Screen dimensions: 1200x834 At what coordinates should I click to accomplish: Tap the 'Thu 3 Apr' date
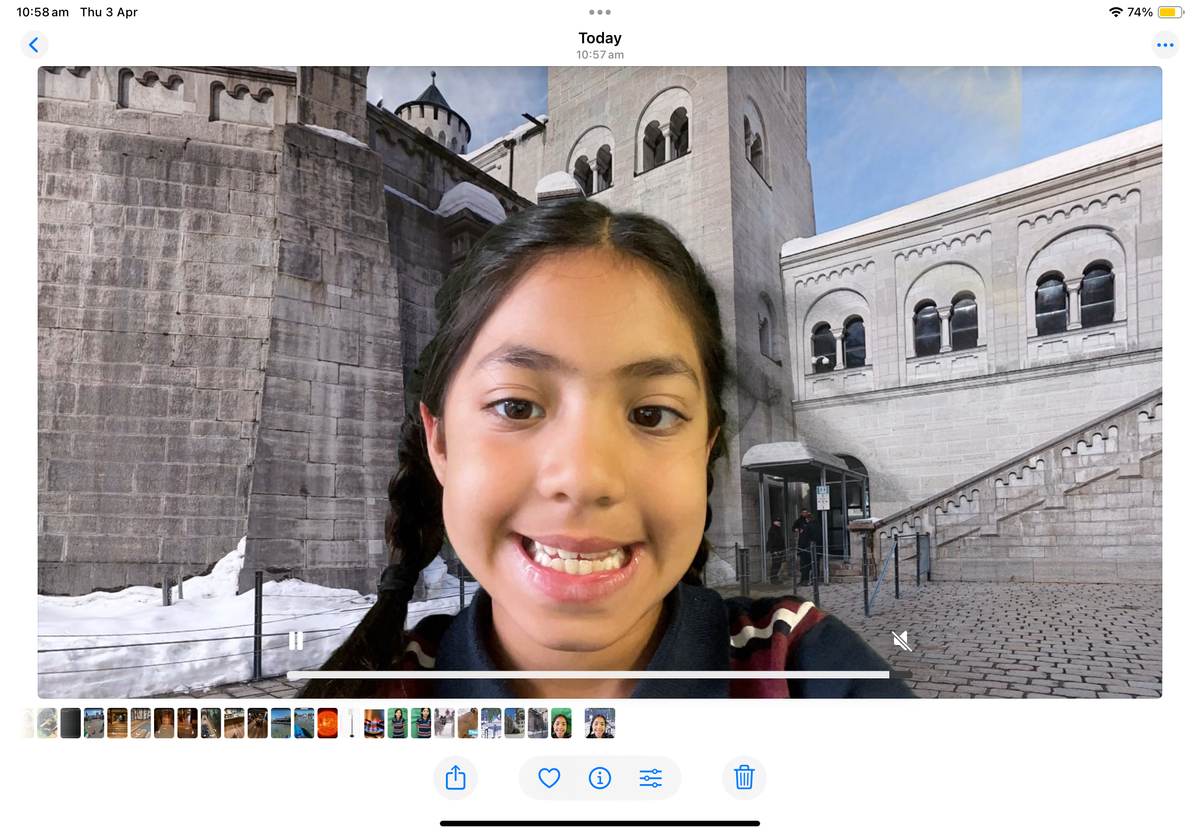pos(109,12)
